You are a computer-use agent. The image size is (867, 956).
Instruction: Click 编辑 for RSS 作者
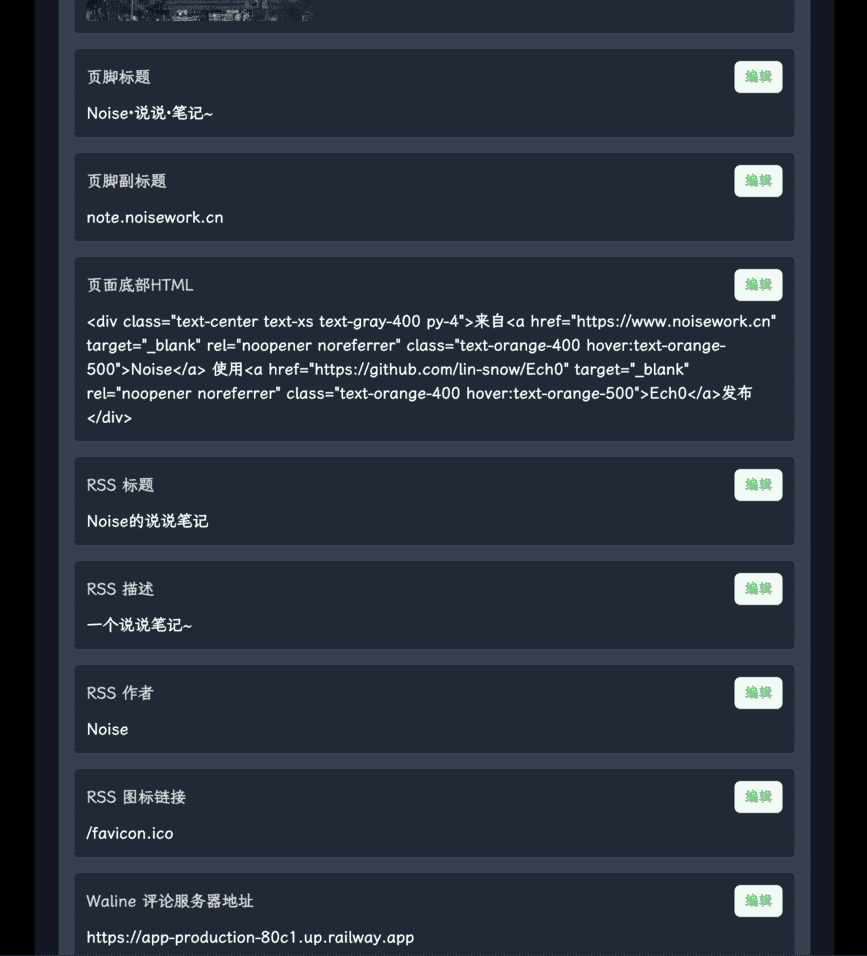758,693
